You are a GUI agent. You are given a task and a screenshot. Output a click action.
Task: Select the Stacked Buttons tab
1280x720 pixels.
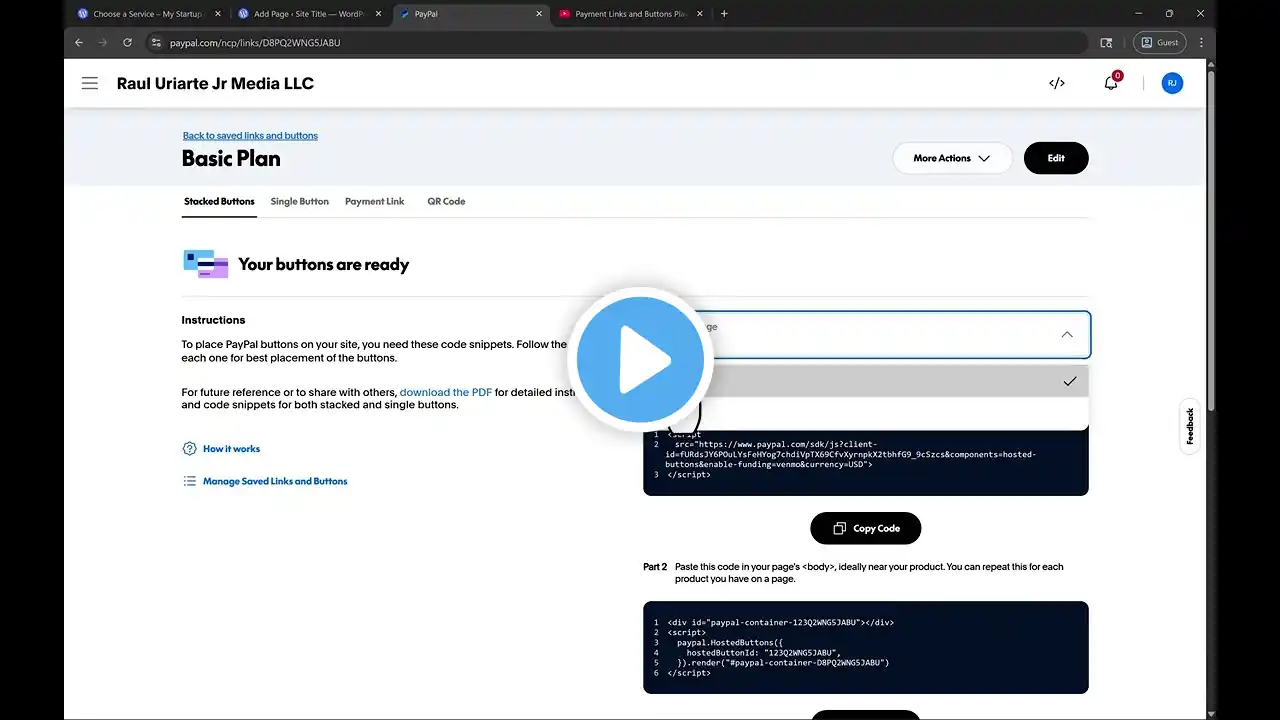click(x=219, y=202)
